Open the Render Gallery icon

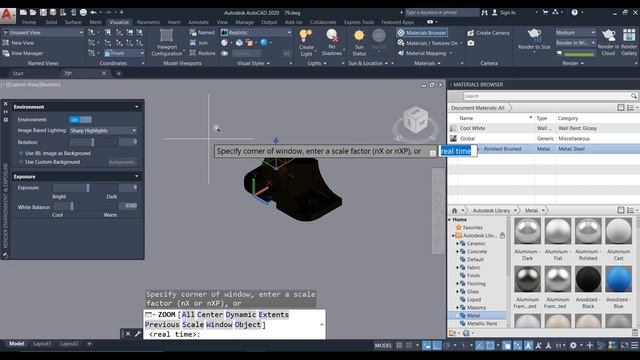[629, 36]
